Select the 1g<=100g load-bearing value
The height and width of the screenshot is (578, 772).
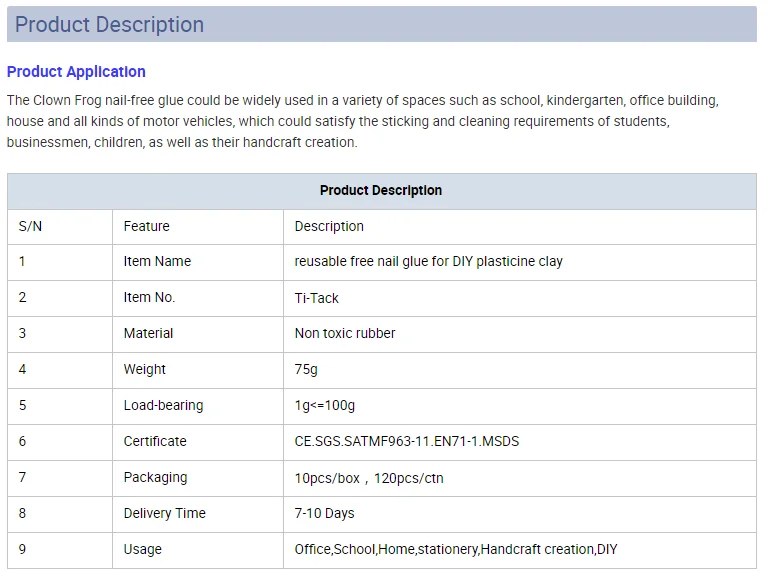324,406
